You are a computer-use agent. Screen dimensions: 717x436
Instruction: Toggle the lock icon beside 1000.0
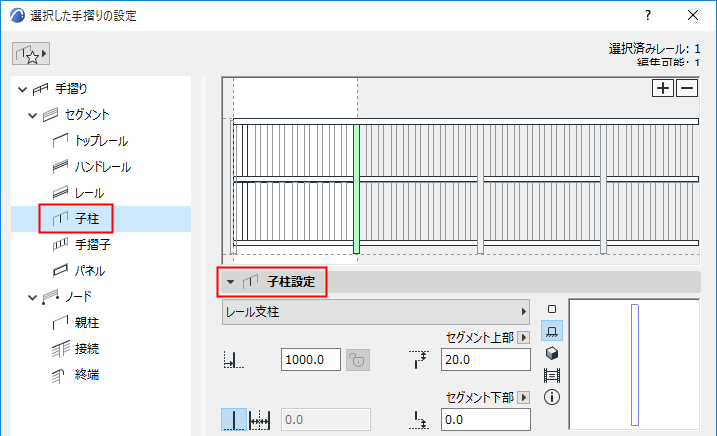point(358,360)
